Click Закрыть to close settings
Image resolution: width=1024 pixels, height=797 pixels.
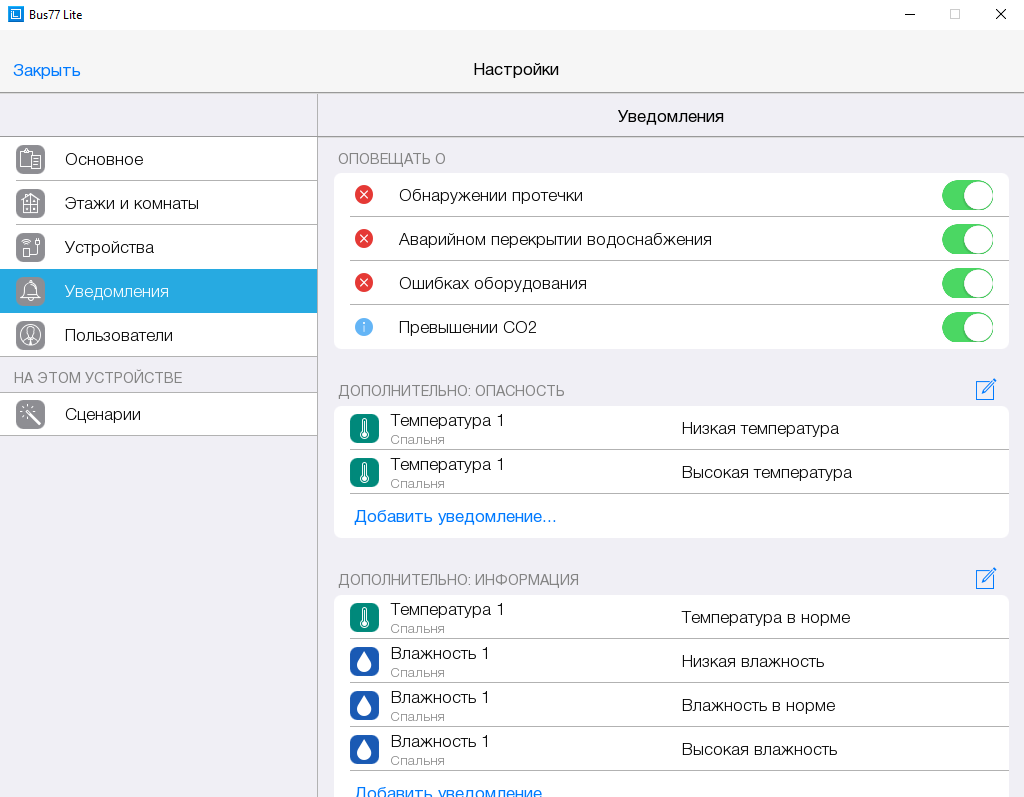(47, 70)
